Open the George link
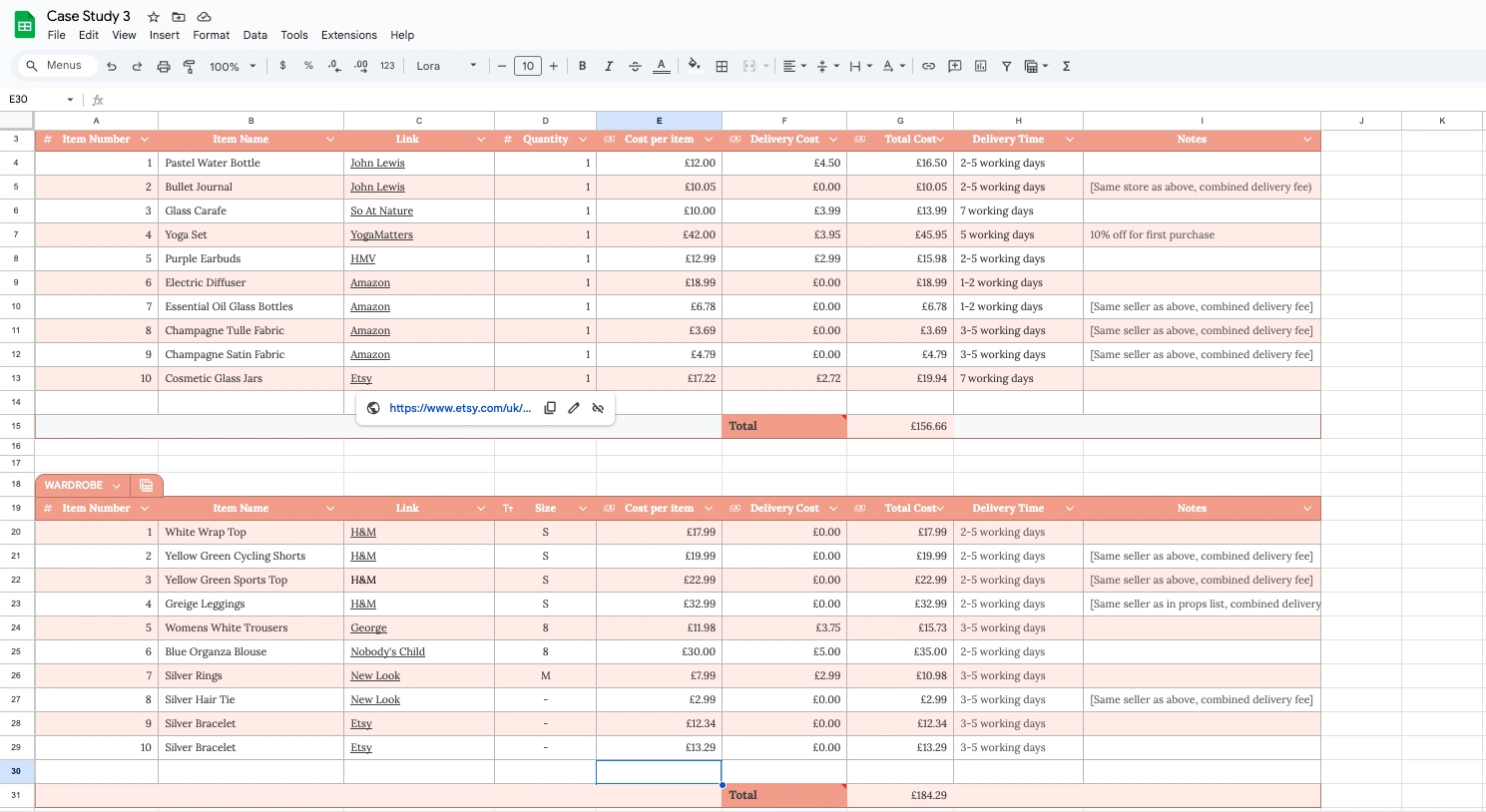The height and width of the screenshot is (812, 1486). [368, 628]
